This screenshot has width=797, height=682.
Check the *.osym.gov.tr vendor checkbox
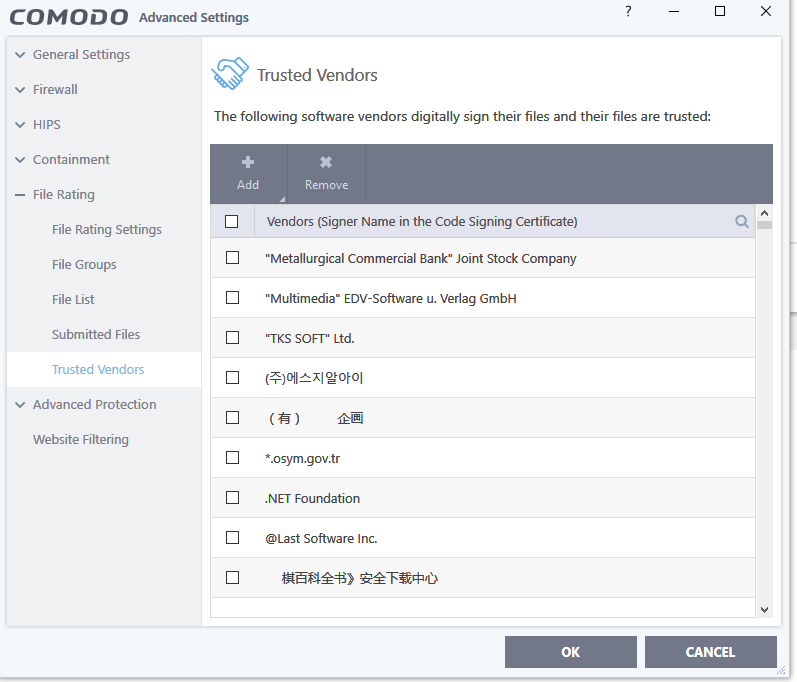click(232, 457)
